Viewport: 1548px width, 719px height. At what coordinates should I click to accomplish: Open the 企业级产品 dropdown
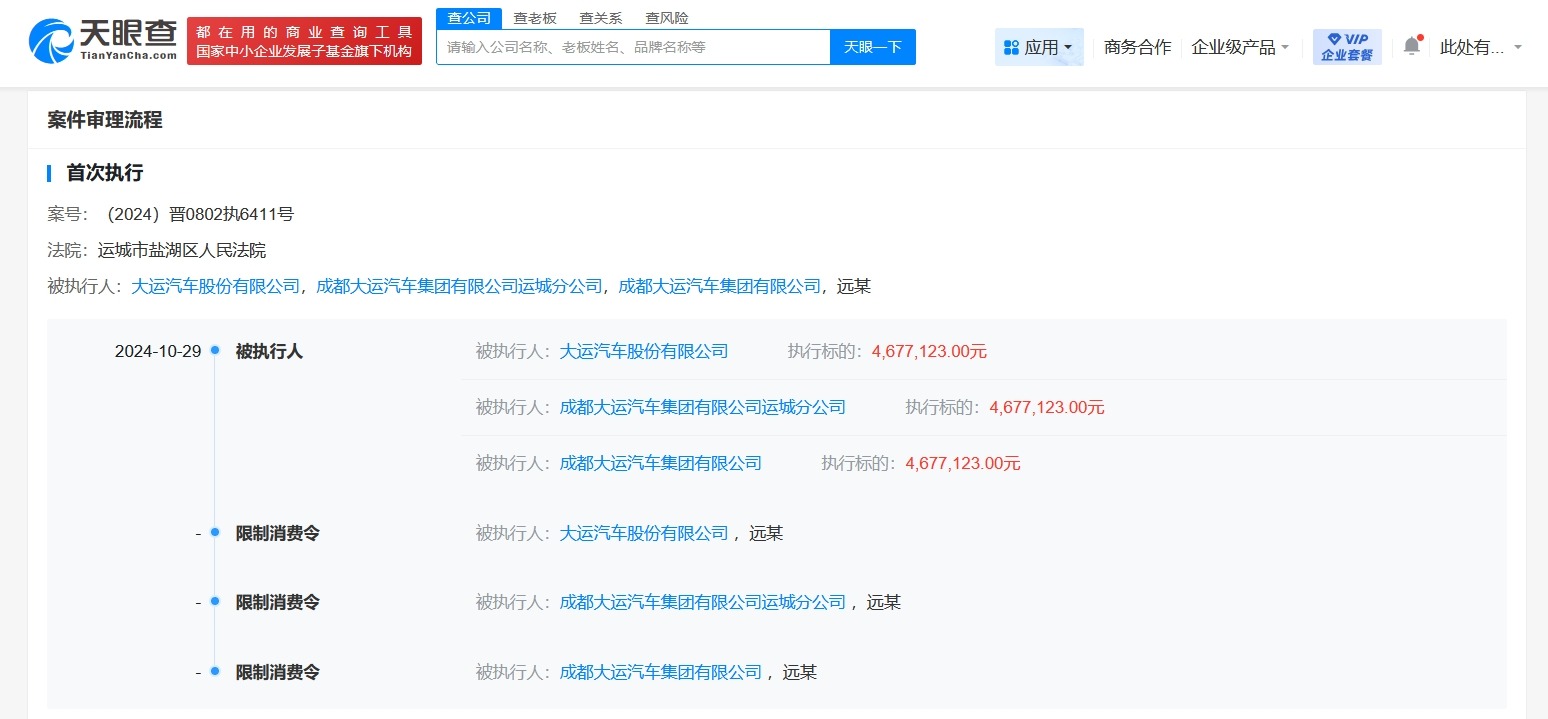click(x=1240, y=45)
